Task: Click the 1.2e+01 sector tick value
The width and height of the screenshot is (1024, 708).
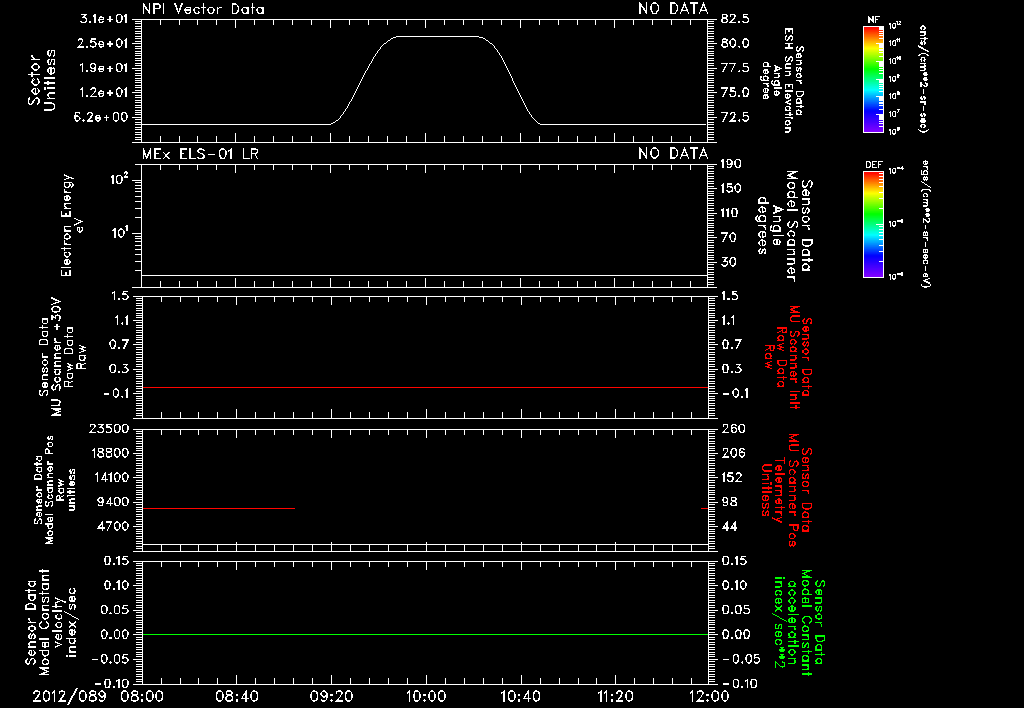Action: (x=104, y=93)
